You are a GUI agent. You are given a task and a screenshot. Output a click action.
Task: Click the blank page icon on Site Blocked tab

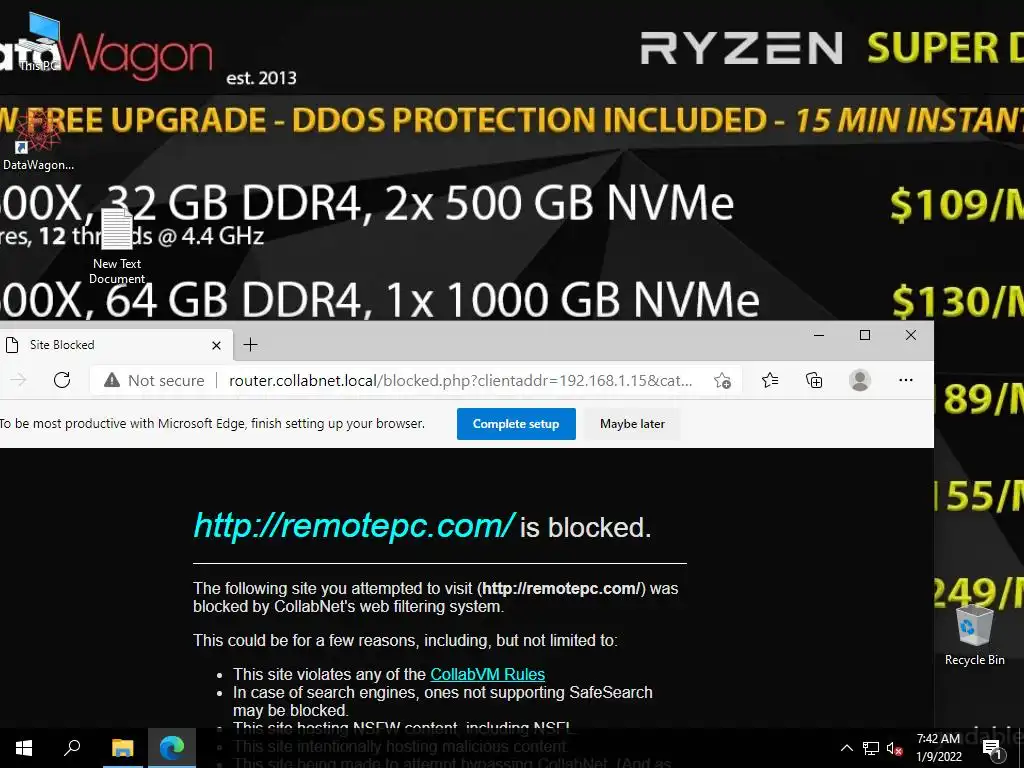click(x=12, y=345)
